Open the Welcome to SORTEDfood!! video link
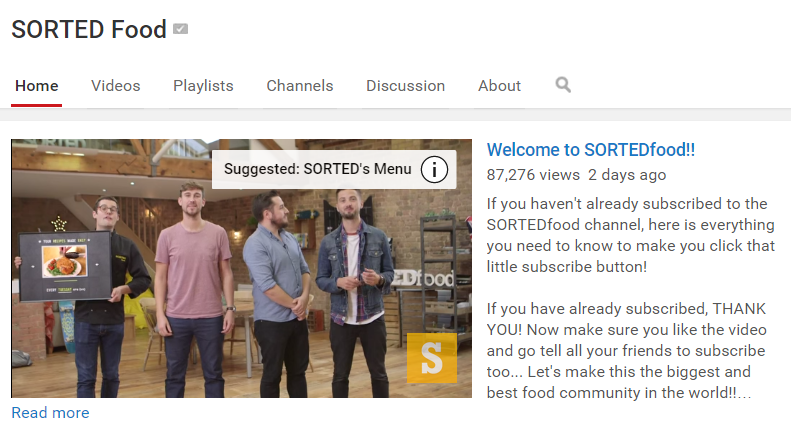Viewport: 791px width, 439px height. click(x=591, y=150)
